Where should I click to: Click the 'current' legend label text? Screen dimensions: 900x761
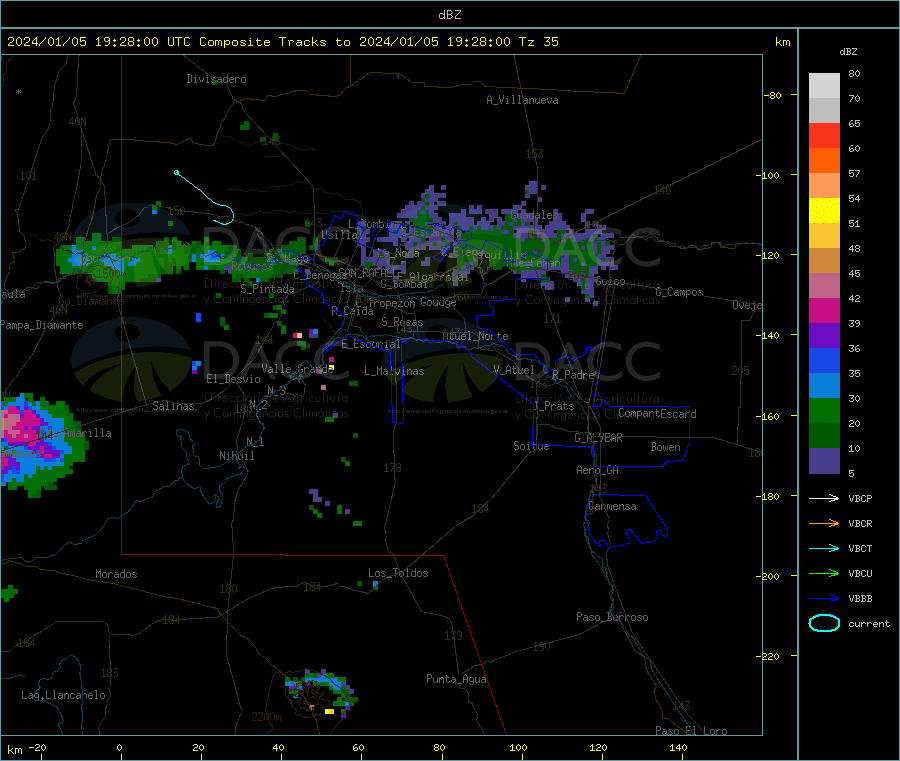868,623
